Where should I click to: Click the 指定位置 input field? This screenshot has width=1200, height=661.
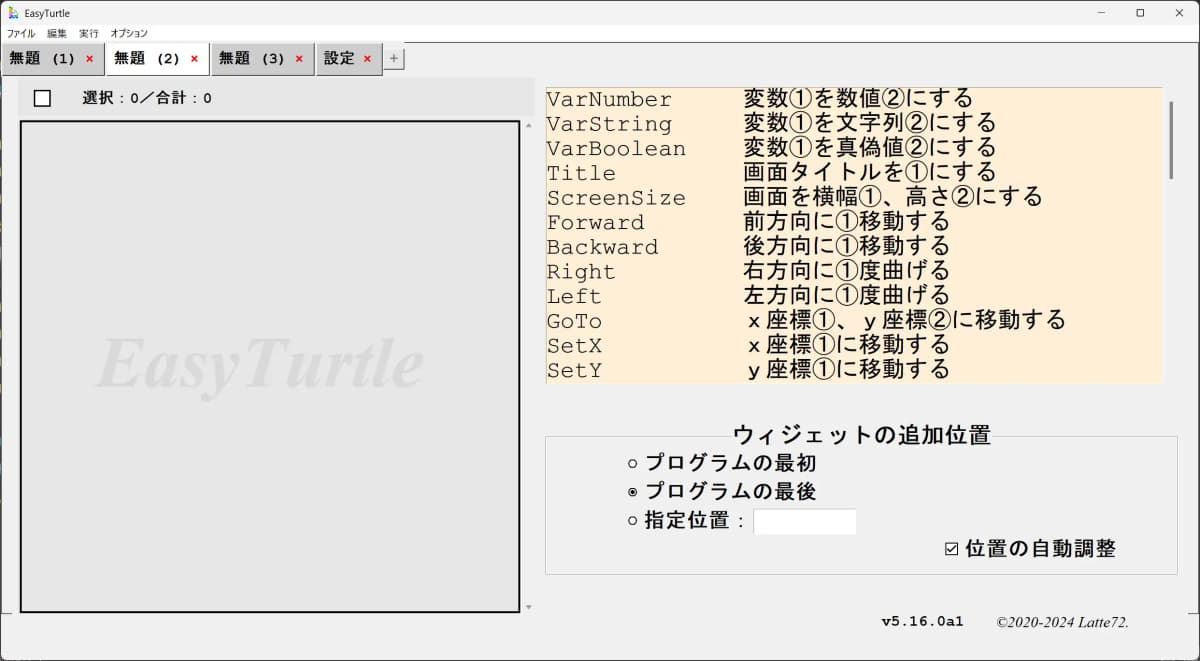[x=805, y=522]
